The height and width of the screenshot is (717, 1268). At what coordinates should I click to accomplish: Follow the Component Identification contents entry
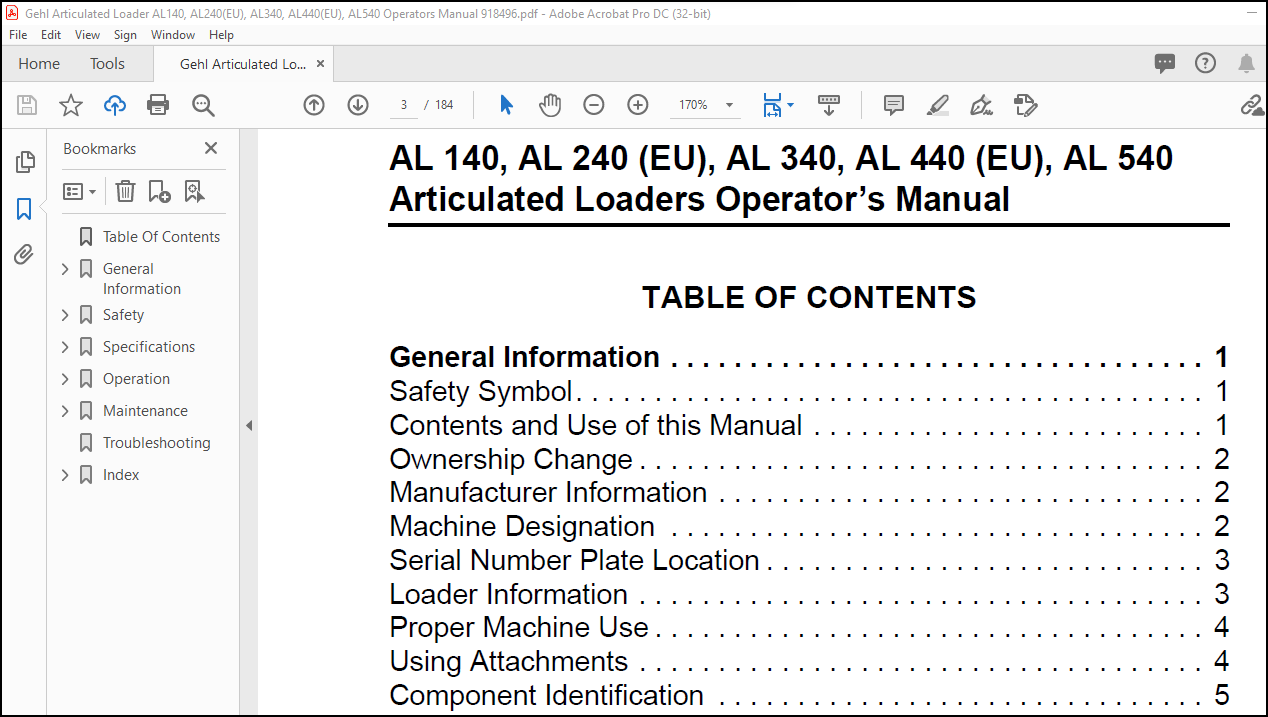coord(809,695)
